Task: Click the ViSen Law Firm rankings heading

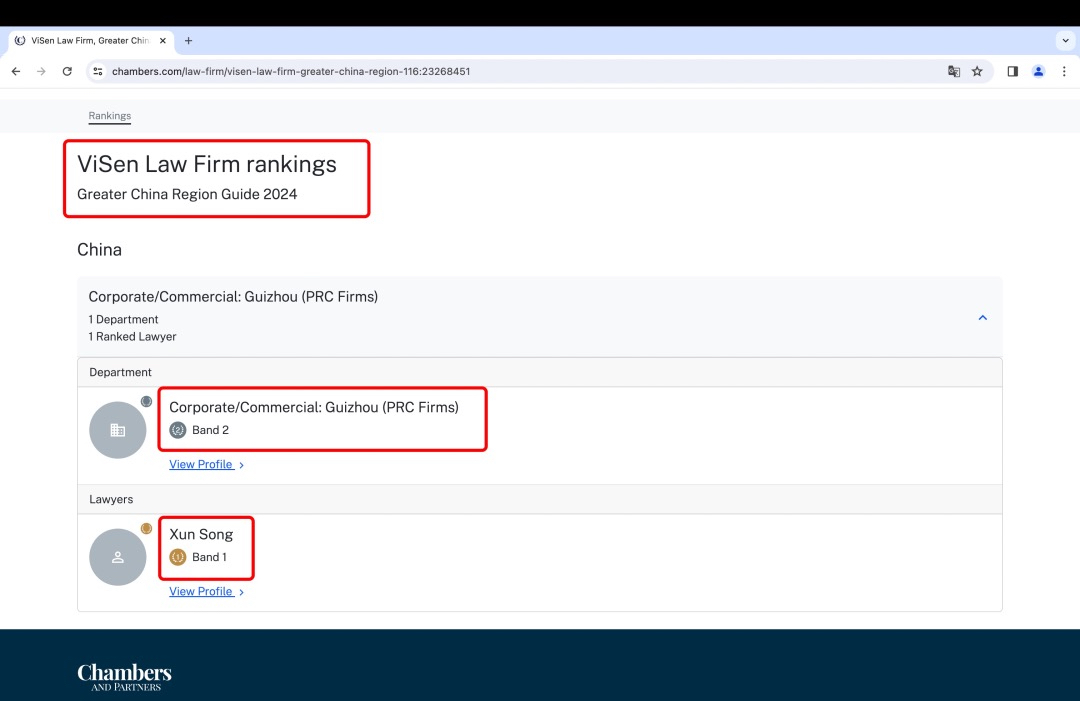Action: (207, 164)
